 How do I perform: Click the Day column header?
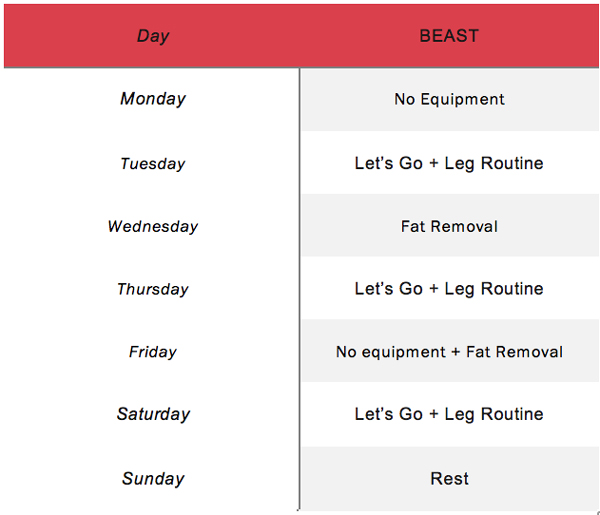(x=152, y=36)
